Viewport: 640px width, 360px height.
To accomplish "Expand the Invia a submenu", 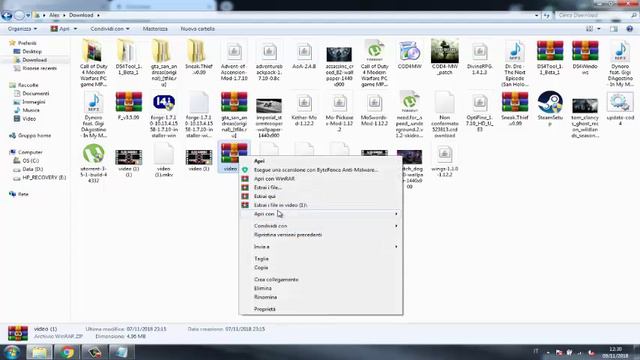I will [320, 247].
